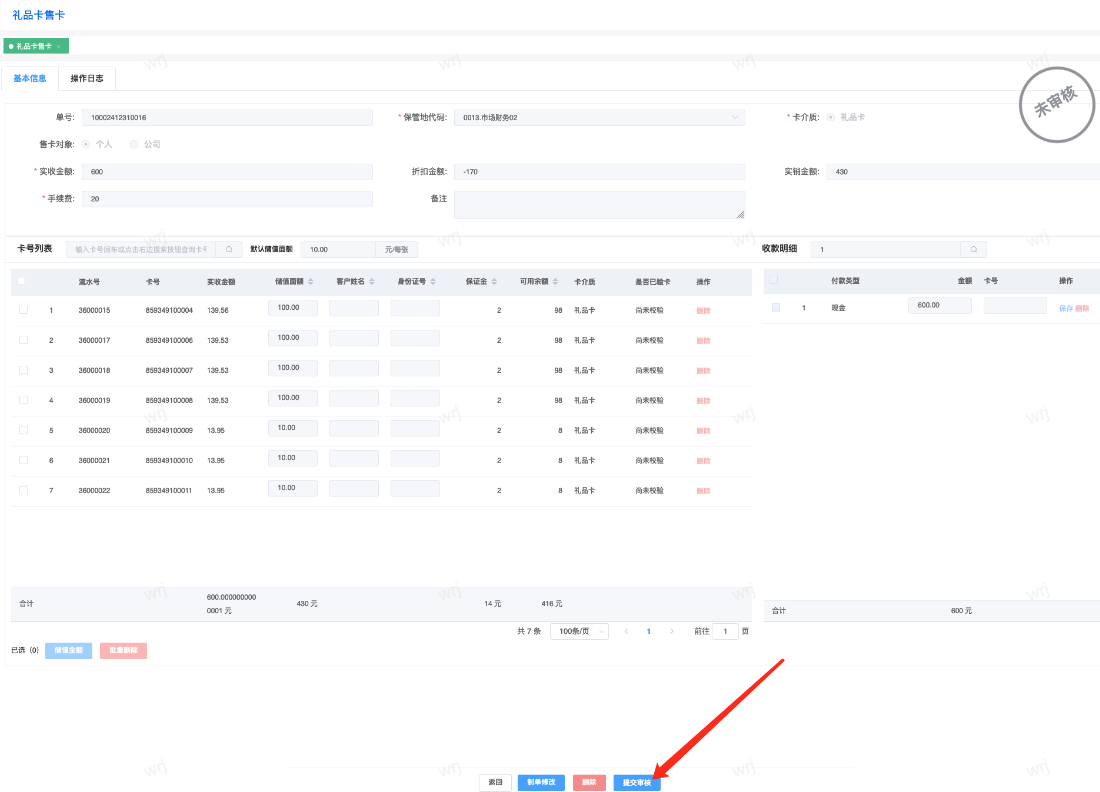The image size is (1100, 792).
Task: Check the 现金 payment row checkbox
Action: 776,307
